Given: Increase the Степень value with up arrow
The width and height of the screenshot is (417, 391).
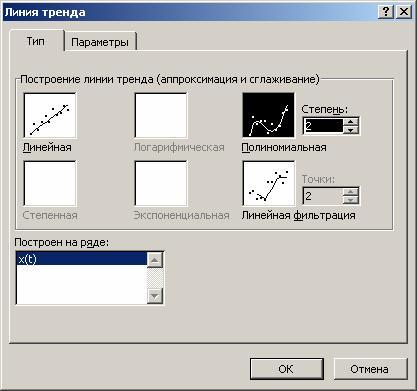Looking at the screenshot, I should (x=350, y=122).
